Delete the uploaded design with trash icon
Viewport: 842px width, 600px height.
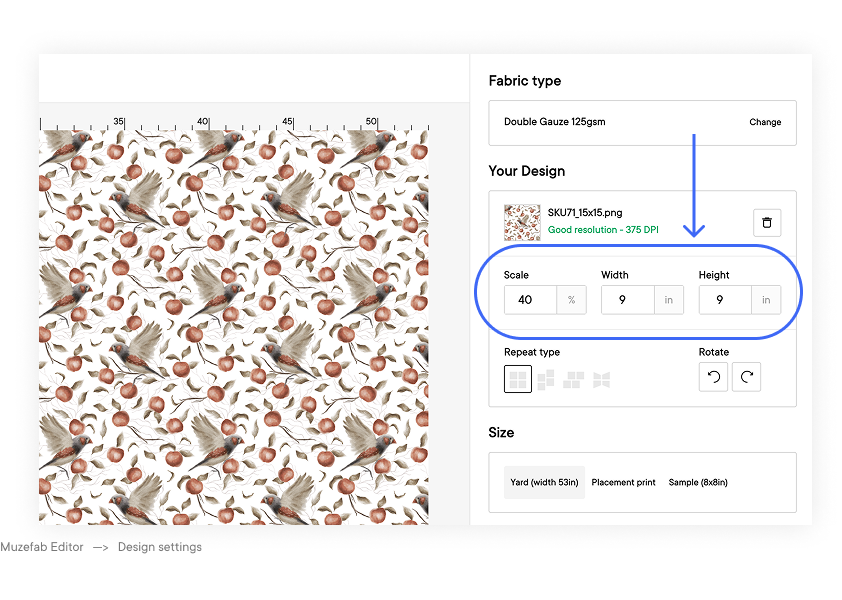coord(766,222)
